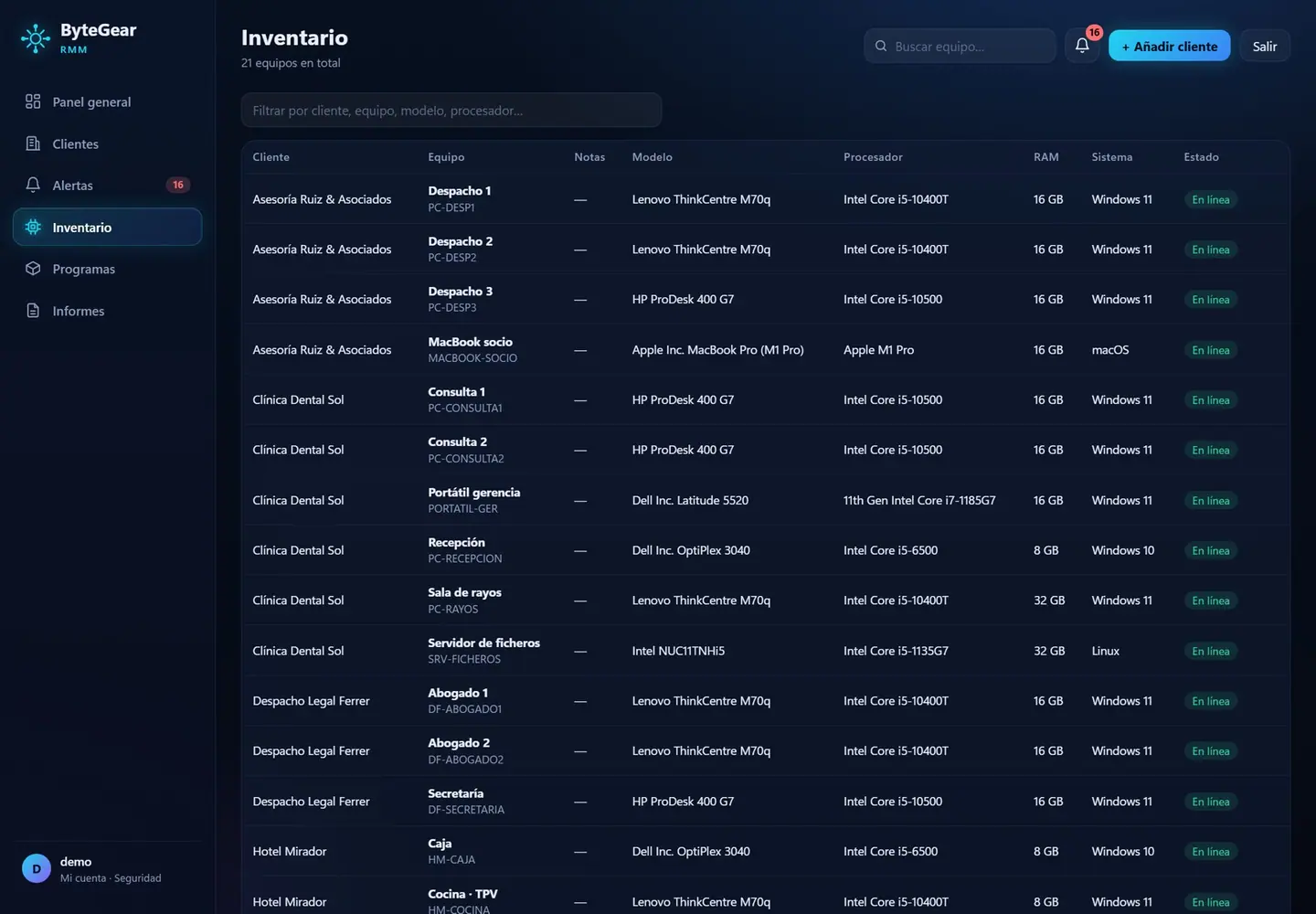Open Mi cuenta · Seguridad link
1316x914 pixels.
tap(111, 878)
